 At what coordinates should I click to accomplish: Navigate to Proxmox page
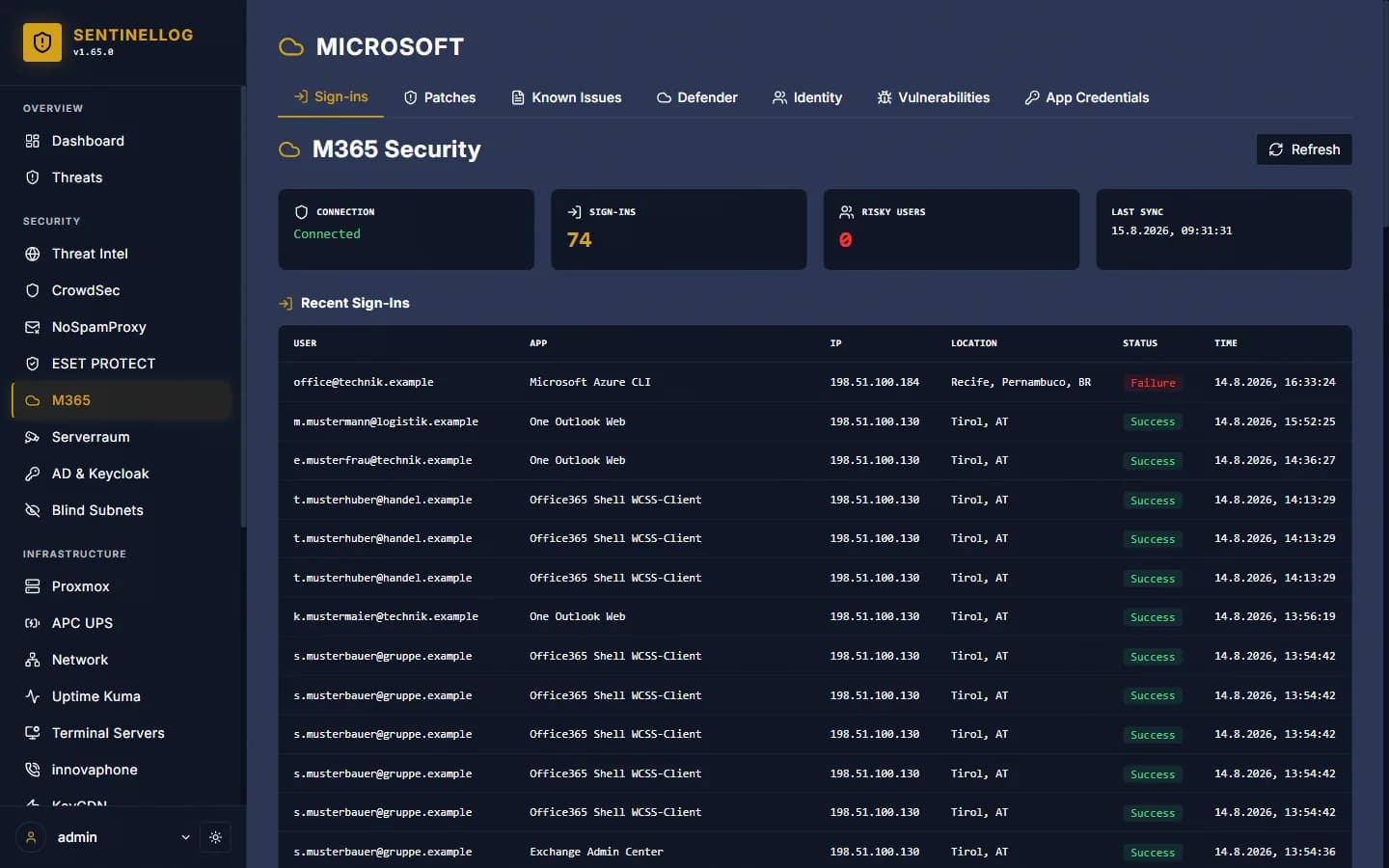pyautogui.click(x=122, y=586)
